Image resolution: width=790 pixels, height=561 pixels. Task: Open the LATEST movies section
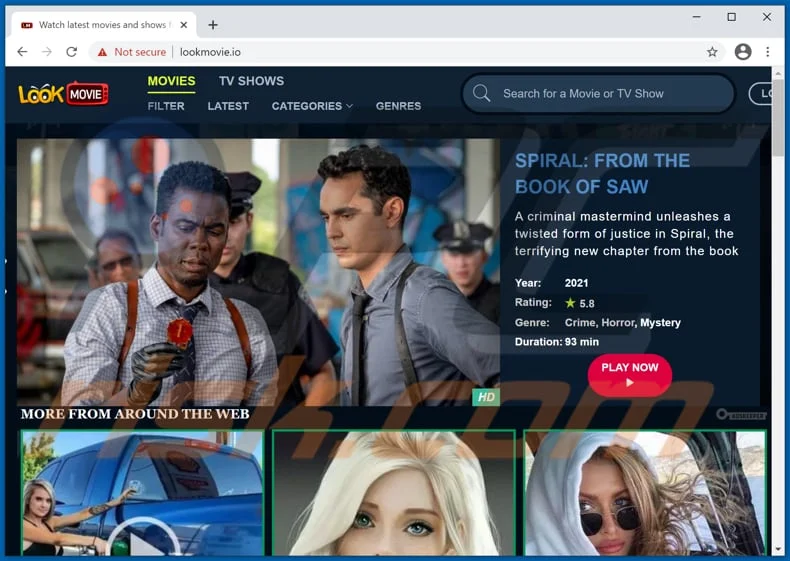coord(228,106)
